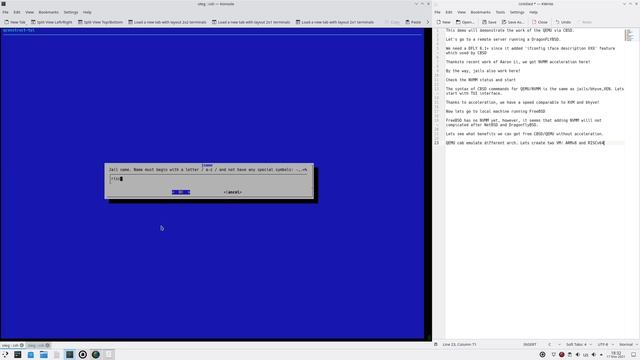Open Konsole File menu
This screenshot has height=360, width=640.
point(5,12)
